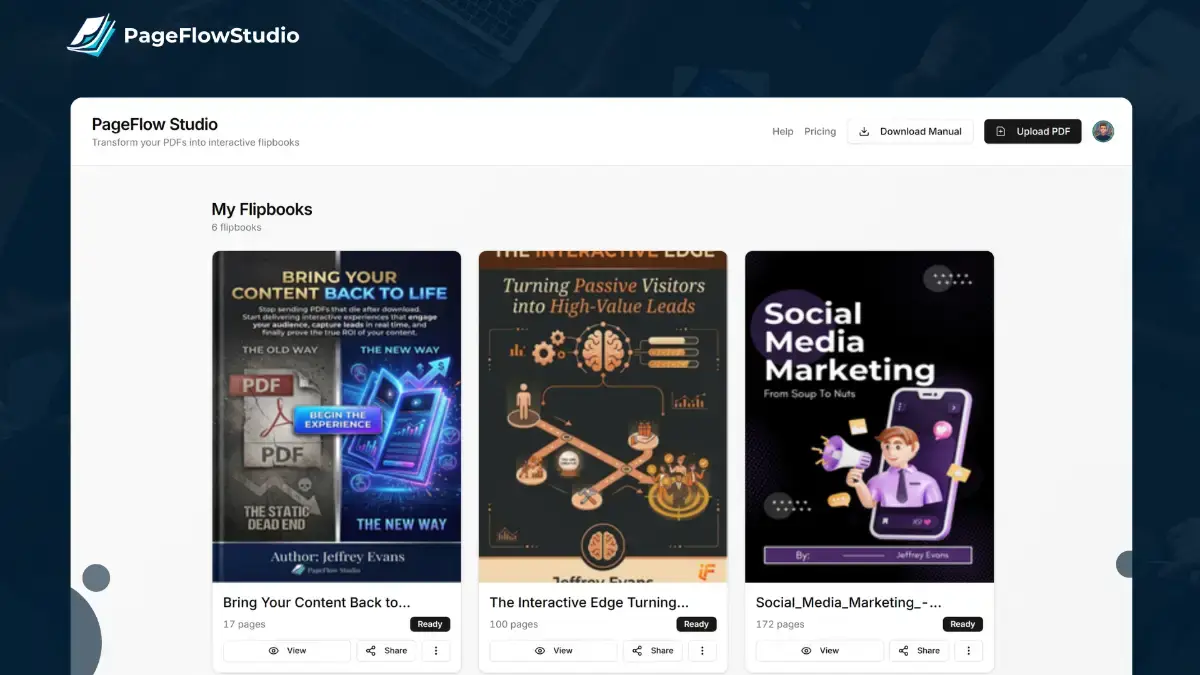Viewport: 1200px width, 675px height.
Task: Click the '17 pages' label
Action: tap(244, 624)
